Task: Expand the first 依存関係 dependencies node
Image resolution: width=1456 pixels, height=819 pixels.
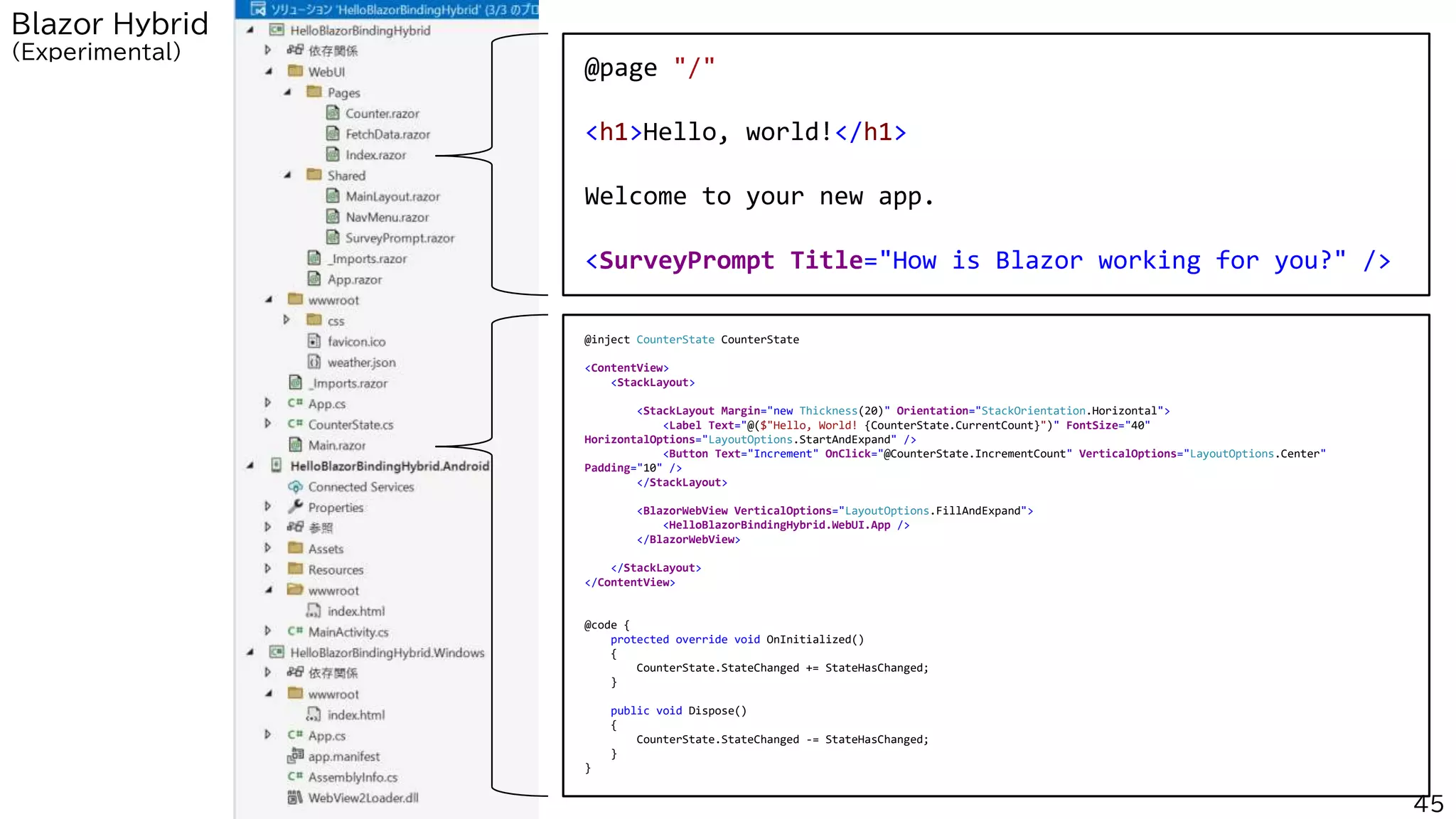Action: (268, 50)
